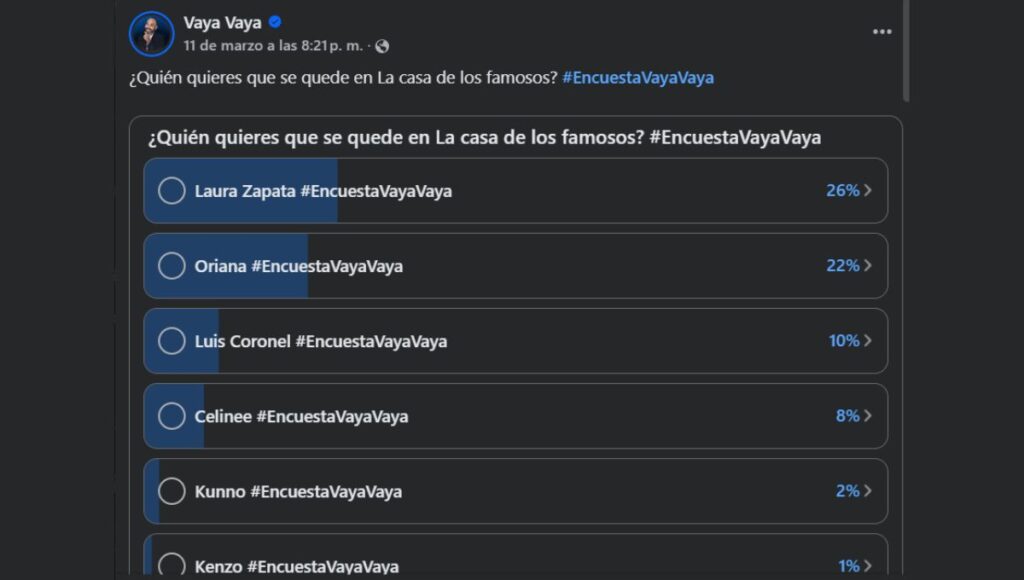
Task: Vote for Laura Zapata in the poll
Action: click(172, 190)
